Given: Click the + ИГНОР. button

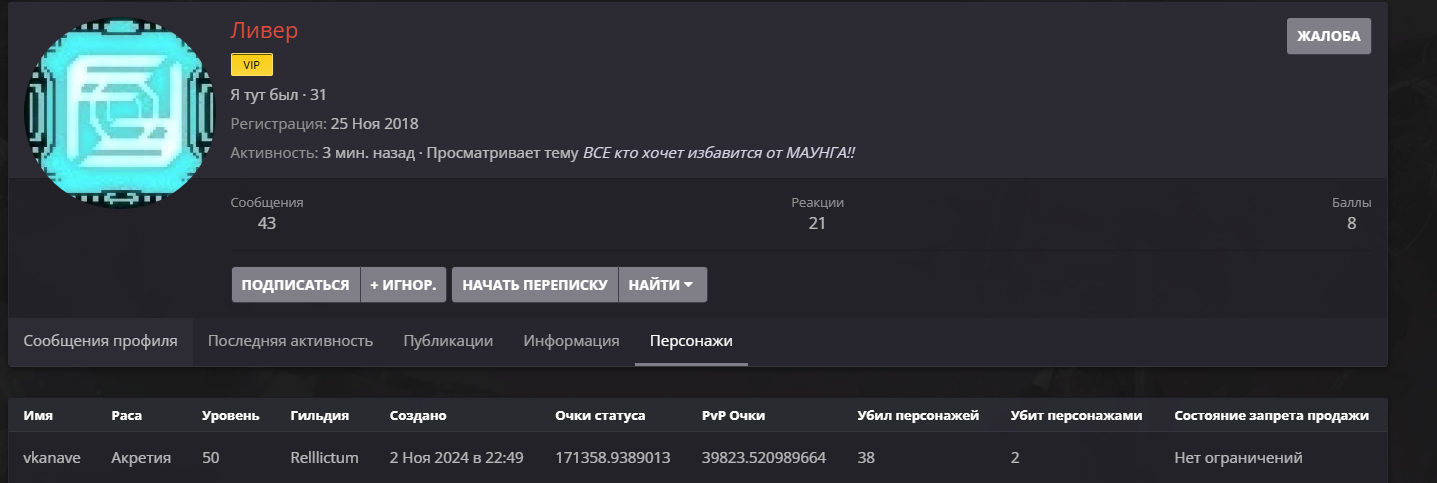Looking at the screenshot, I should point(403,285).
